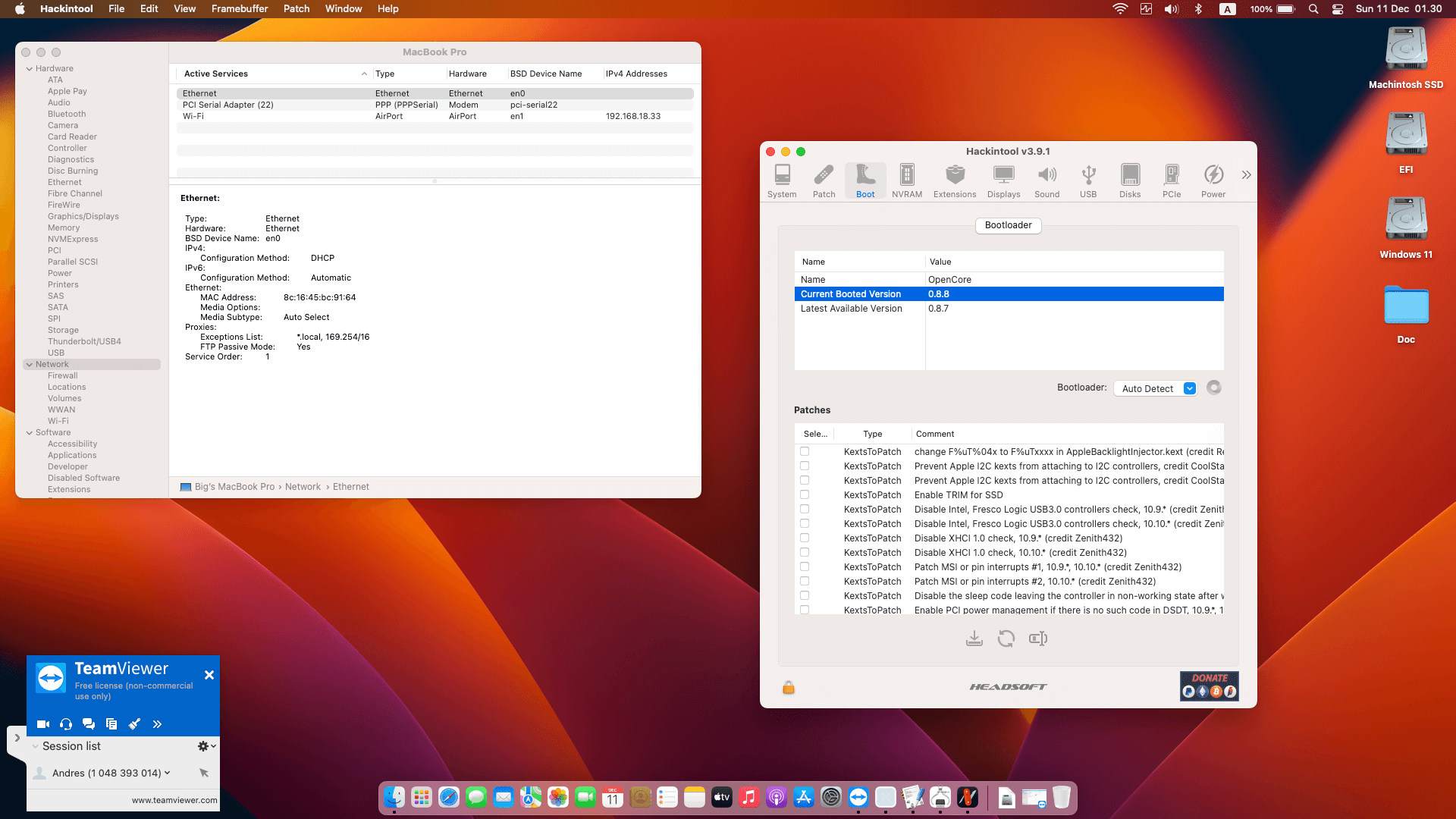
Task: Click the TeamViewer video camera icon
Action: click(43, 724)
